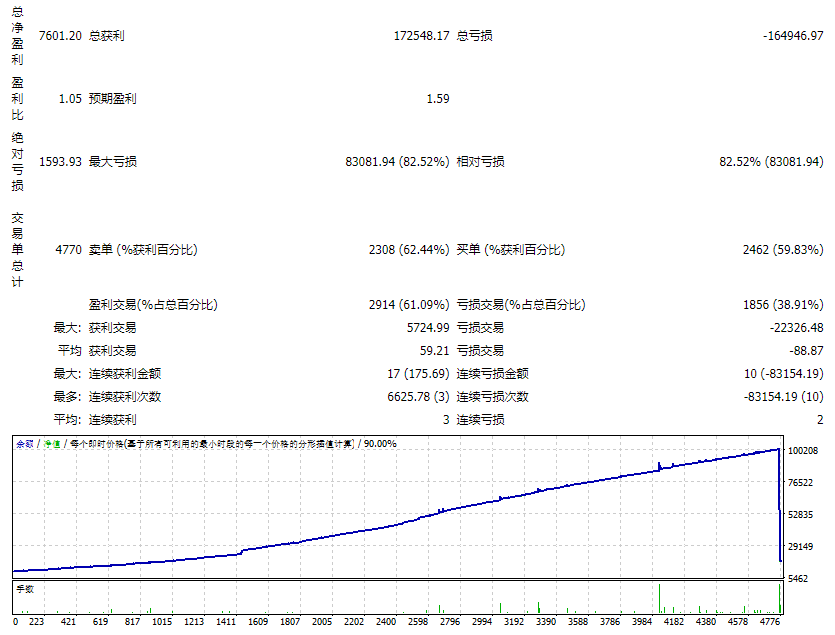The width and height of the screenshot is (835, 635).
Task: Click x-axis tick 2994
Action: click(482, 622)
